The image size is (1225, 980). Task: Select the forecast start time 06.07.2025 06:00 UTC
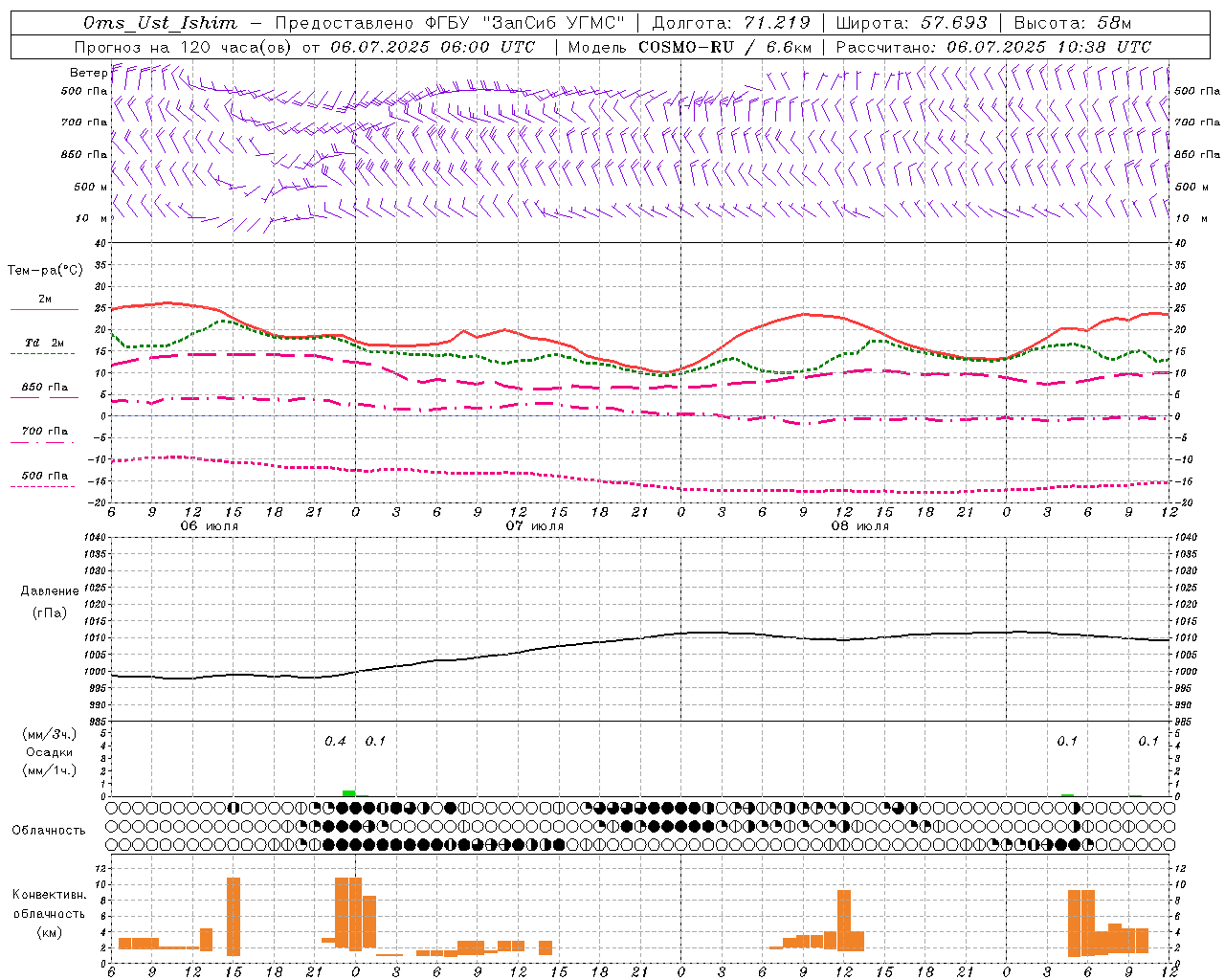coord(433,47)
